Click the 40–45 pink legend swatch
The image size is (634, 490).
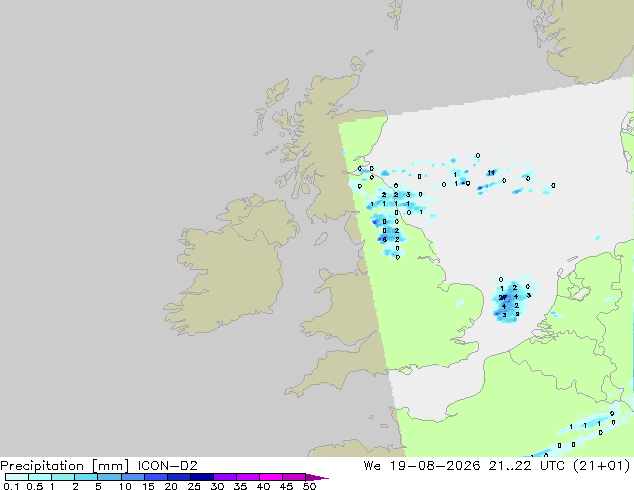click(x=271, y=477)
